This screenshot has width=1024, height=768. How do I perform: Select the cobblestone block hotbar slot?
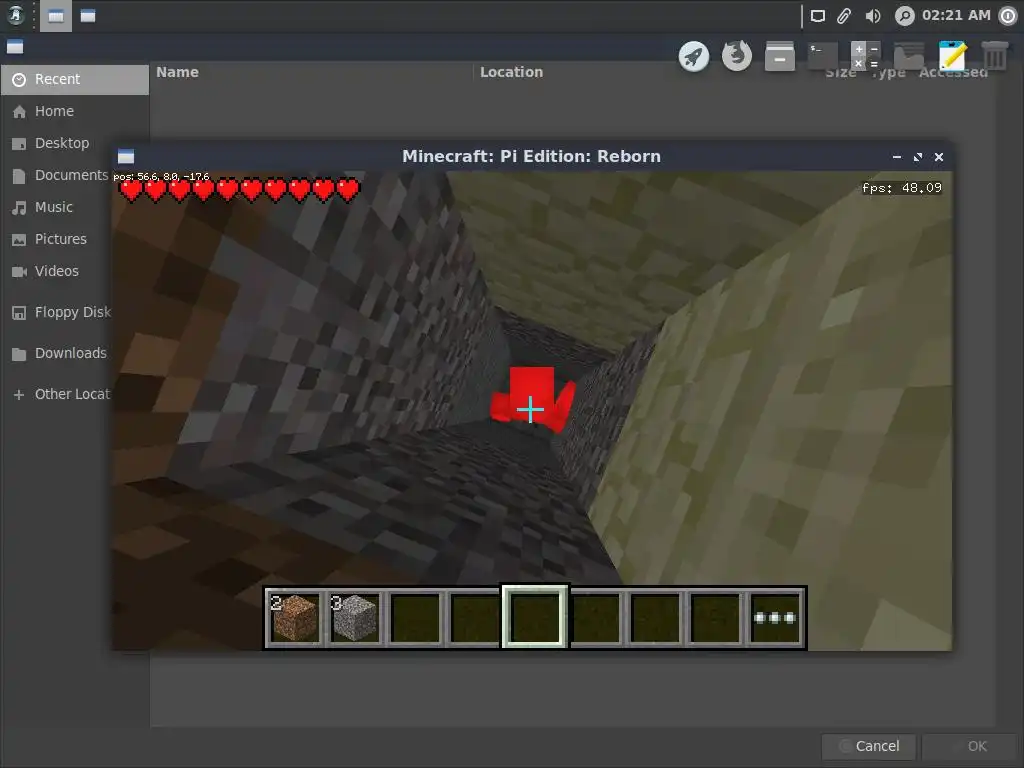pyautogui.click(x=355, y=618)
